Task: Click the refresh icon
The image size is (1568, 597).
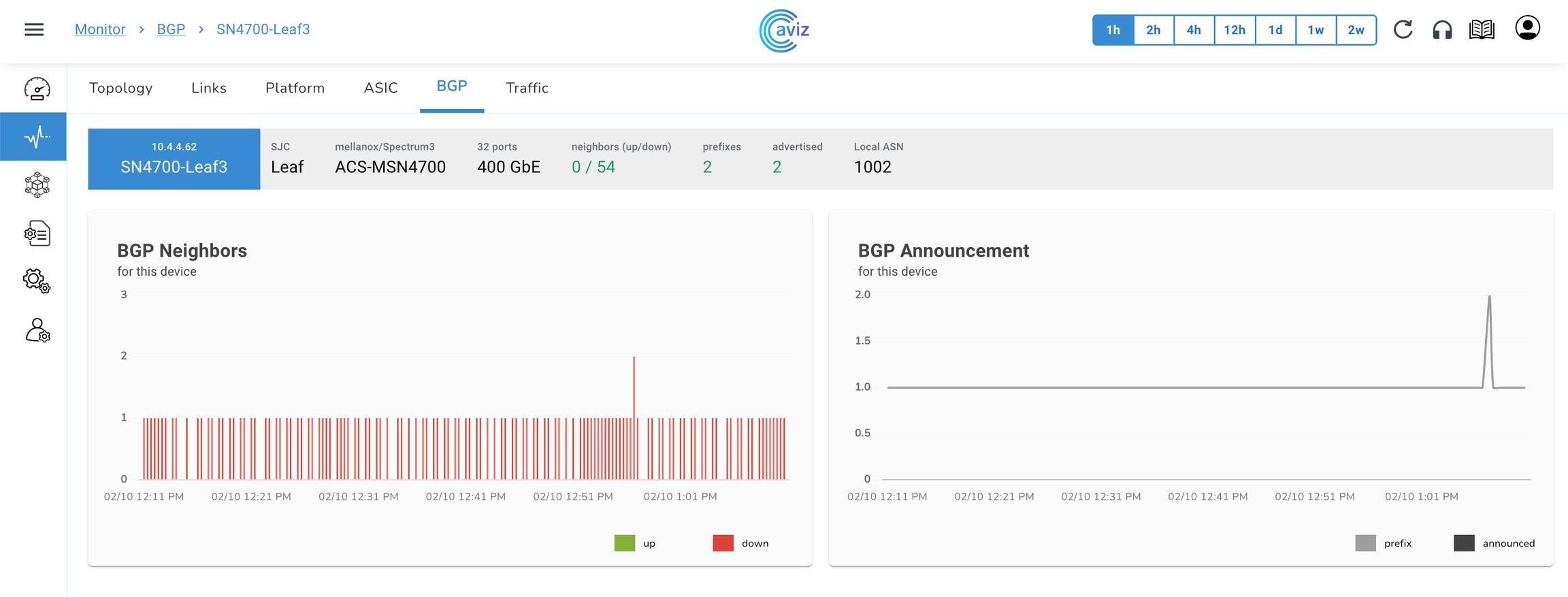Action: 1403,30
